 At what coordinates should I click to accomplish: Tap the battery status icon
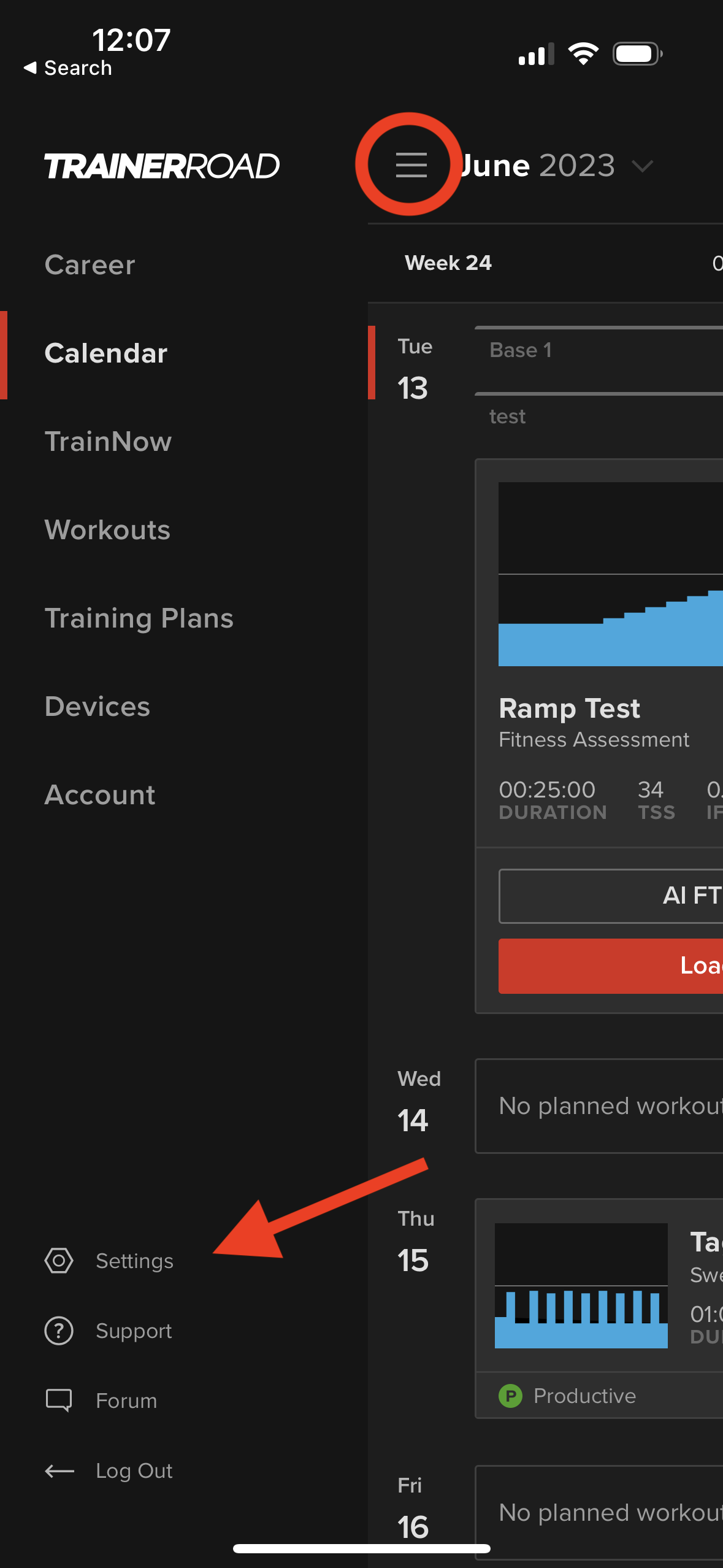point(638,54)
